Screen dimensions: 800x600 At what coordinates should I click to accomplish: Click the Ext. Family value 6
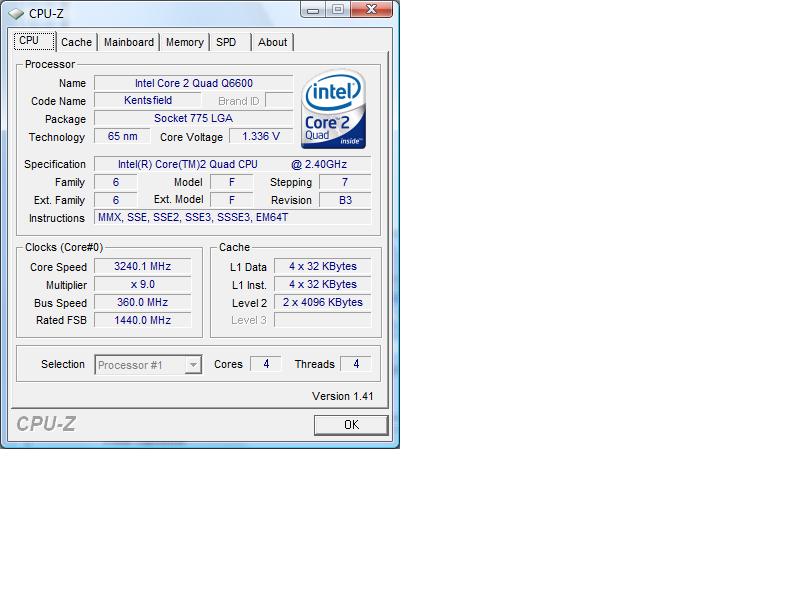116,200
